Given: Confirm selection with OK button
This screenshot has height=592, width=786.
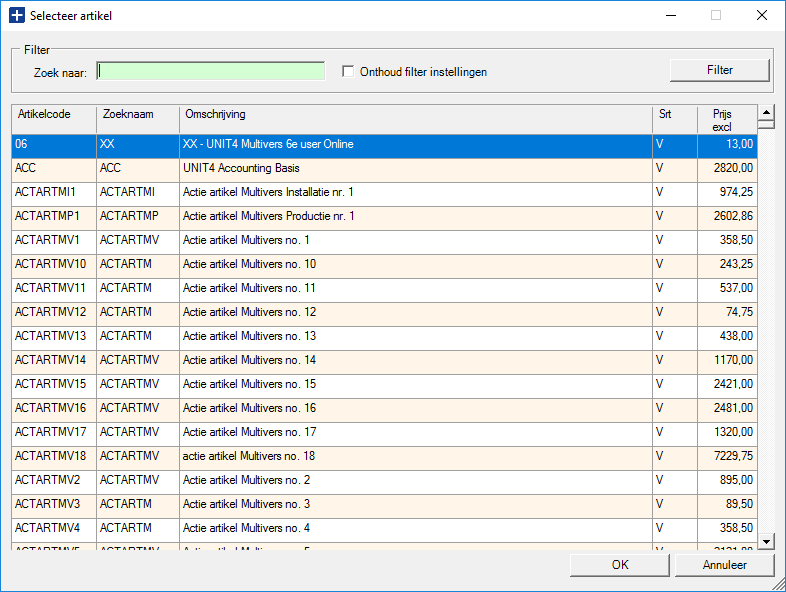Looking at the screenshot, I should (620, 565).
